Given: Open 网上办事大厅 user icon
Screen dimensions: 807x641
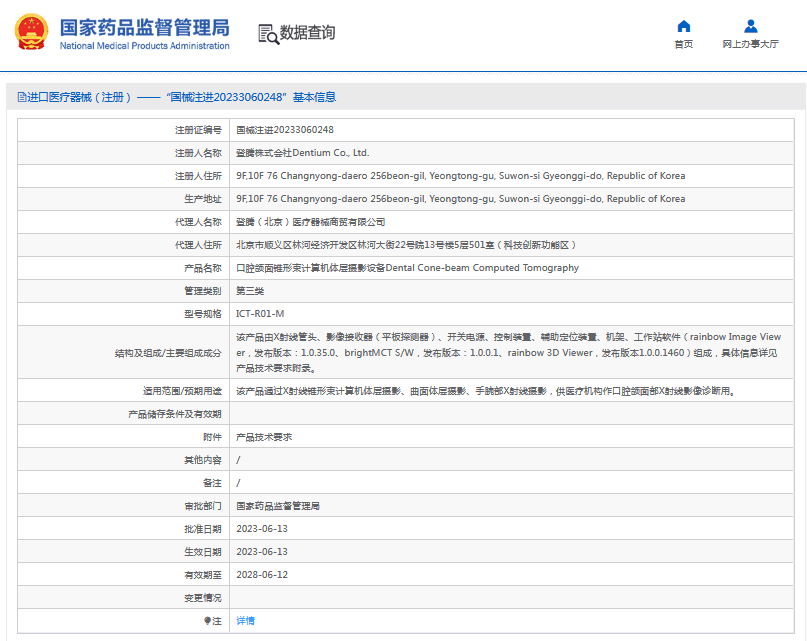Looking at the screenshot, I should (750, 26).
